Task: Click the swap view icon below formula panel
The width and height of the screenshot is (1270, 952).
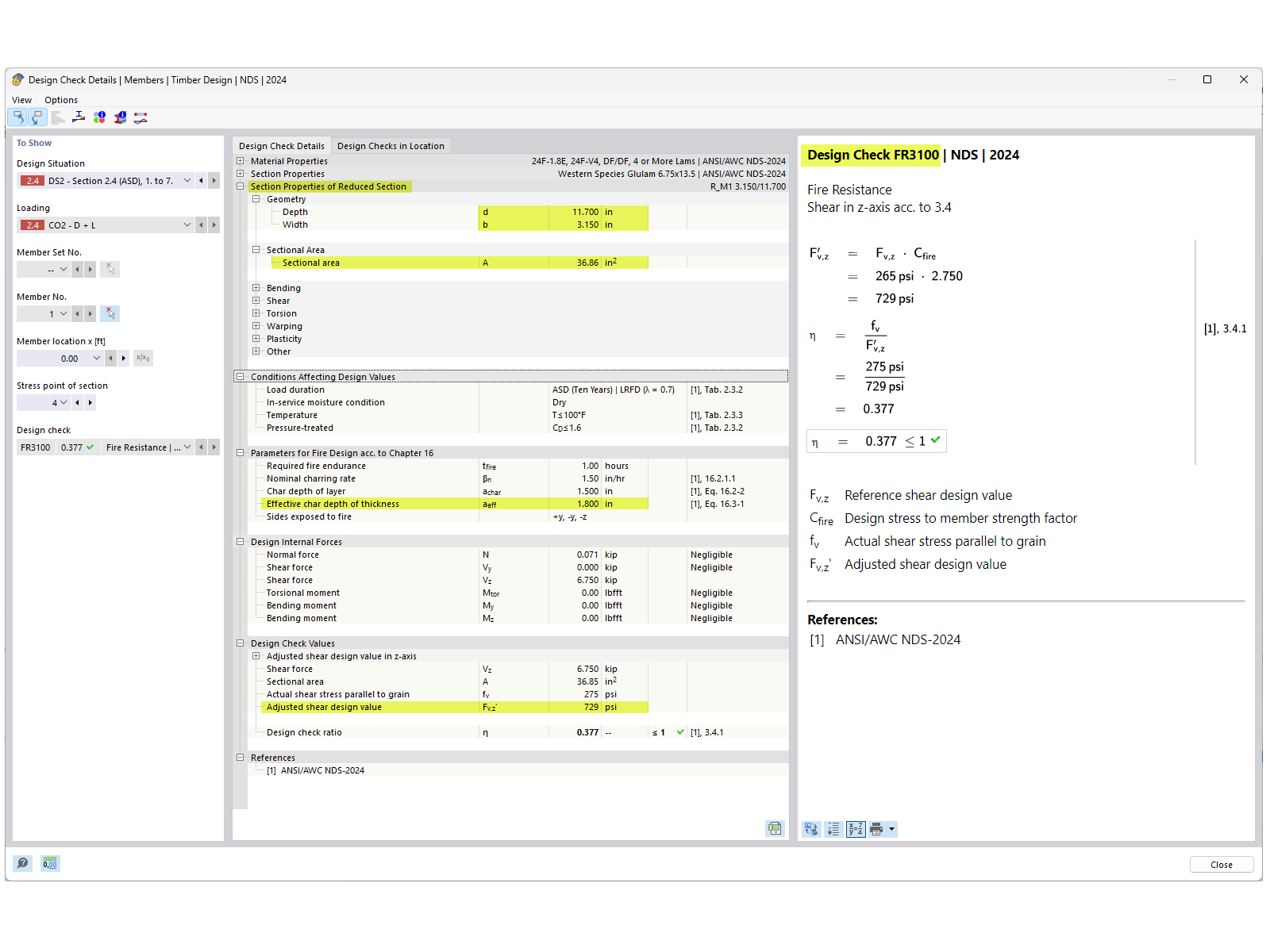Action: point(810,829)
